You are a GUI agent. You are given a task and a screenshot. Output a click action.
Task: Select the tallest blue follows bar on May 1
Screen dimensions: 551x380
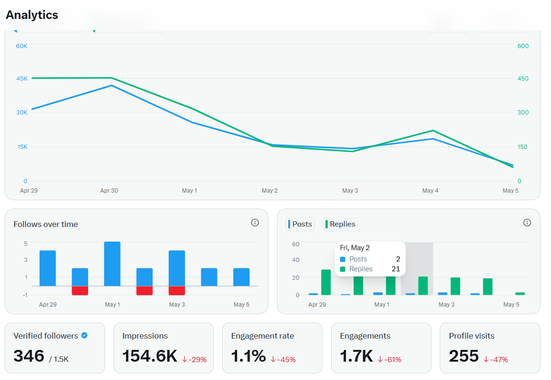(112, 264)
